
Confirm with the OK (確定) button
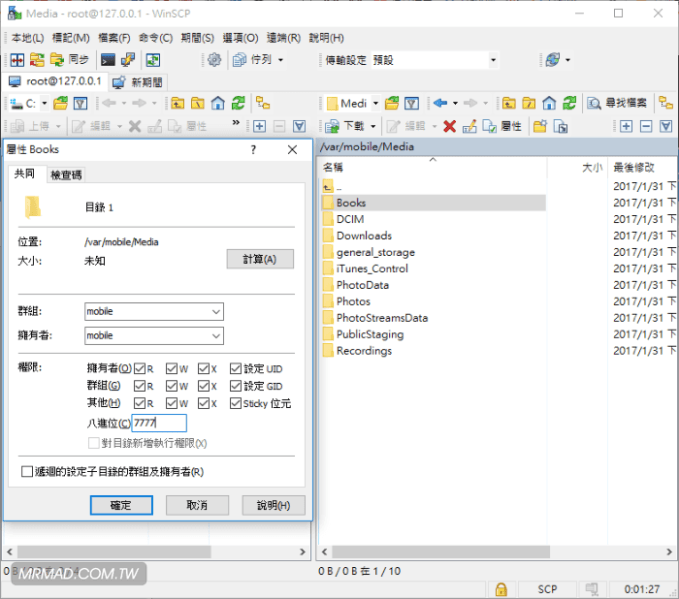point(121,505)
